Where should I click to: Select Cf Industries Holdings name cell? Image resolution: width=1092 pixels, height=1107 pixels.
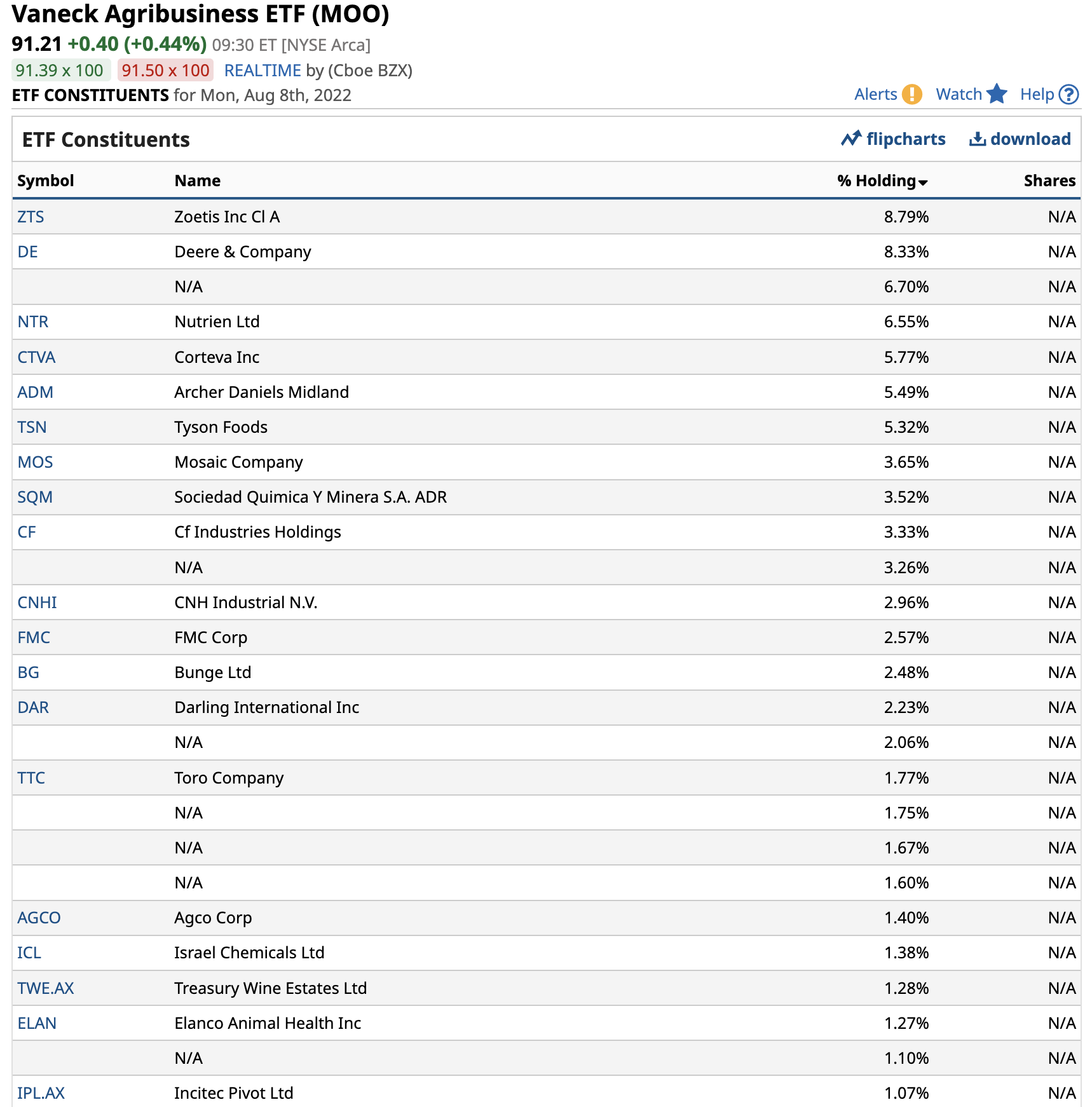[258, 532]
